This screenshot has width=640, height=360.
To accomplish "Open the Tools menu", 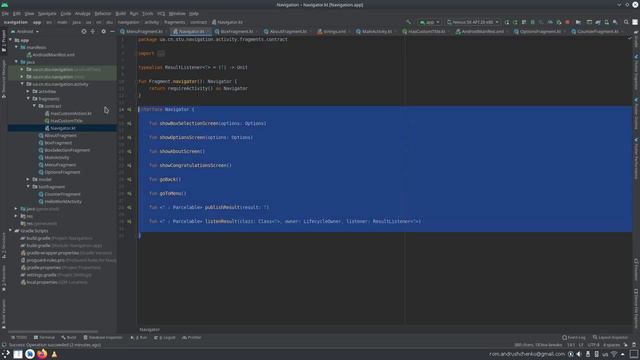I will tap(147, 13).
